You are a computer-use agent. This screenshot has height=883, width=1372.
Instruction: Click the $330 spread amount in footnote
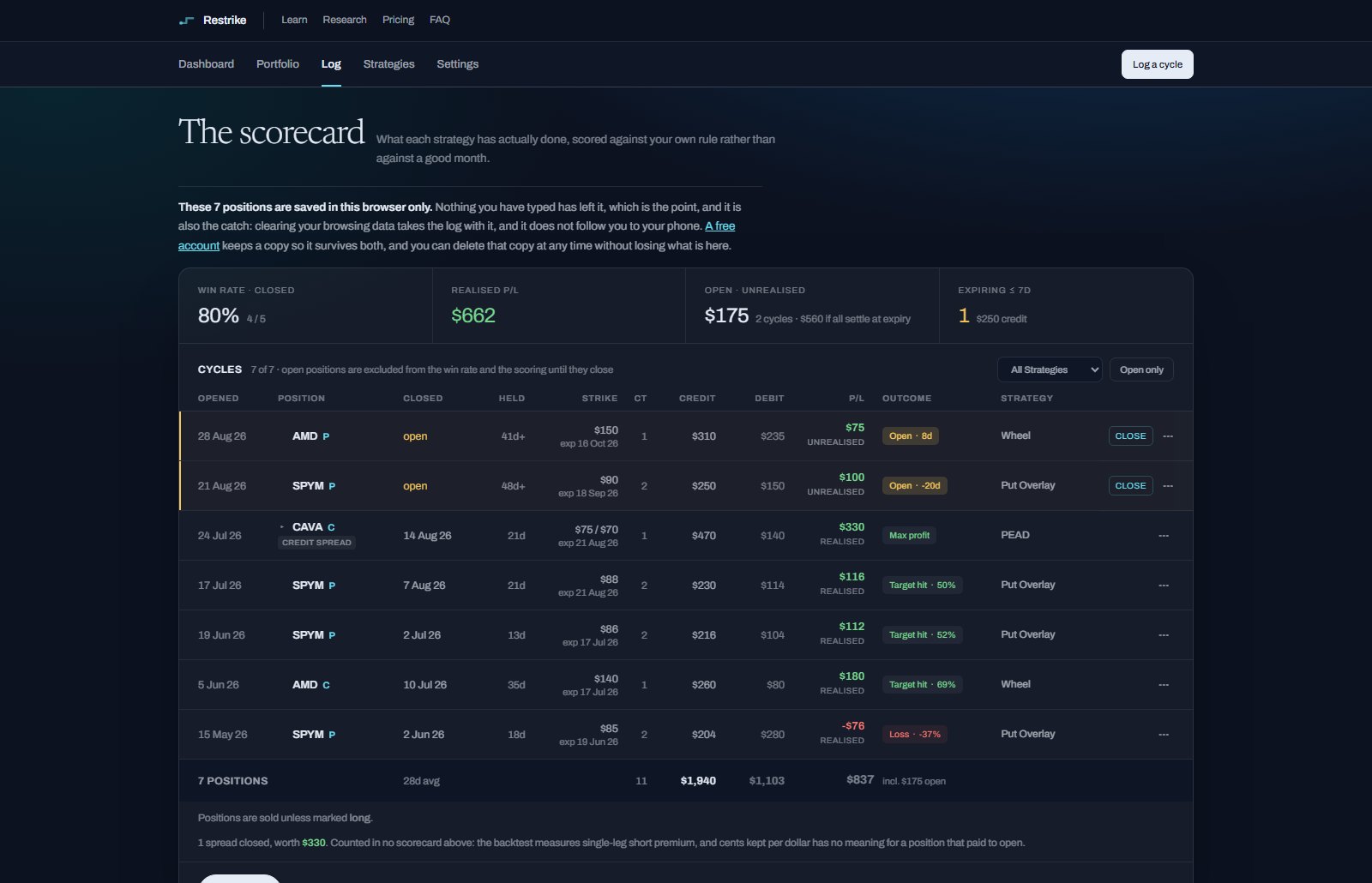[314, 843]
